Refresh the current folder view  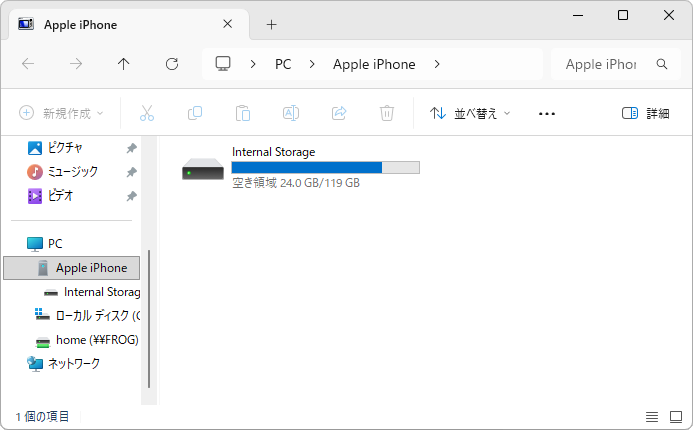[x=172, y=64]
